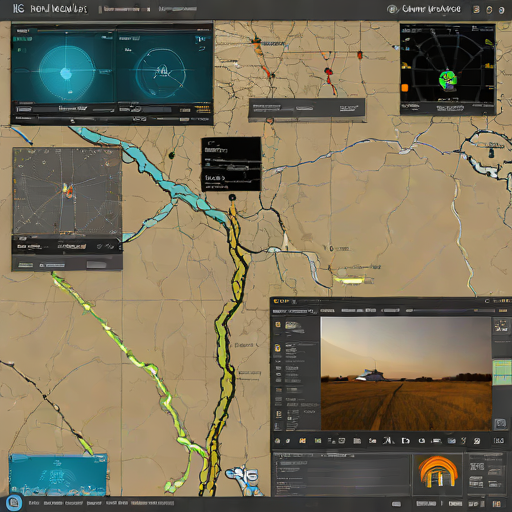Open the dropdown in the top header bar
The width and height of the screenshot is (512, 512).
[126, 9]
